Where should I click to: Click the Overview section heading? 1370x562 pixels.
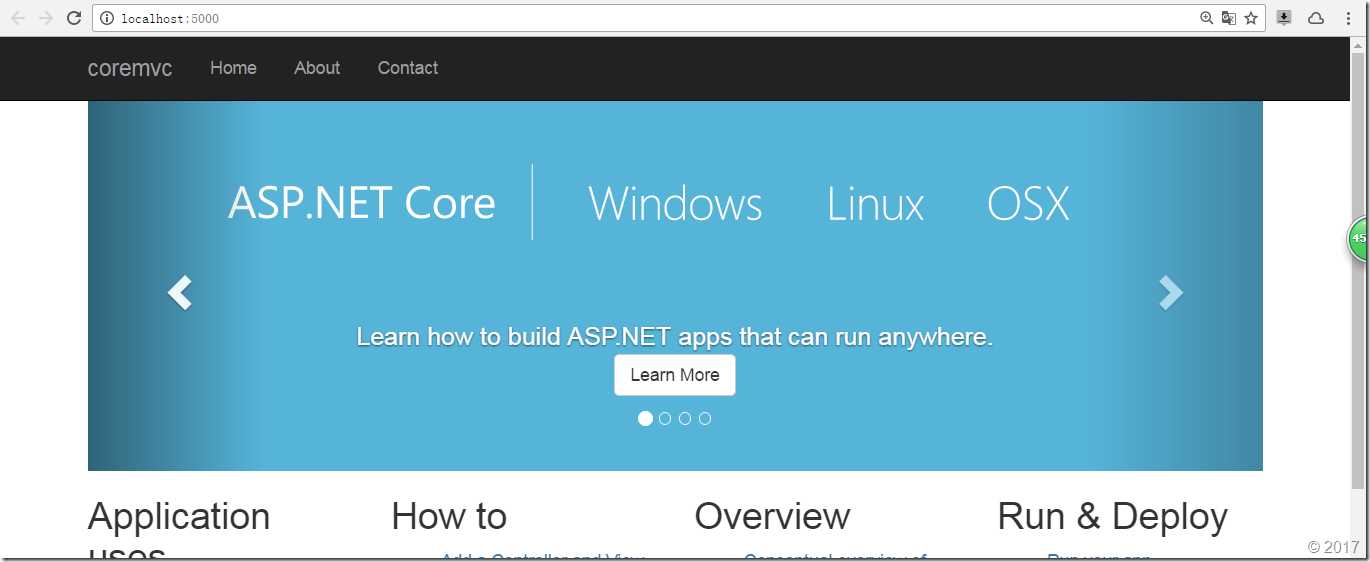pyautogui.click(x=772, y=516)
